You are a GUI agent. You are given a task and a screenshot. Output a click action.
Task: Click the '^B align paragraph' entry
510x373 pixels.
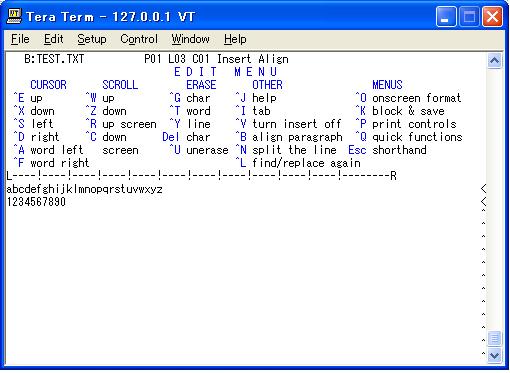[x=289, y=137]
